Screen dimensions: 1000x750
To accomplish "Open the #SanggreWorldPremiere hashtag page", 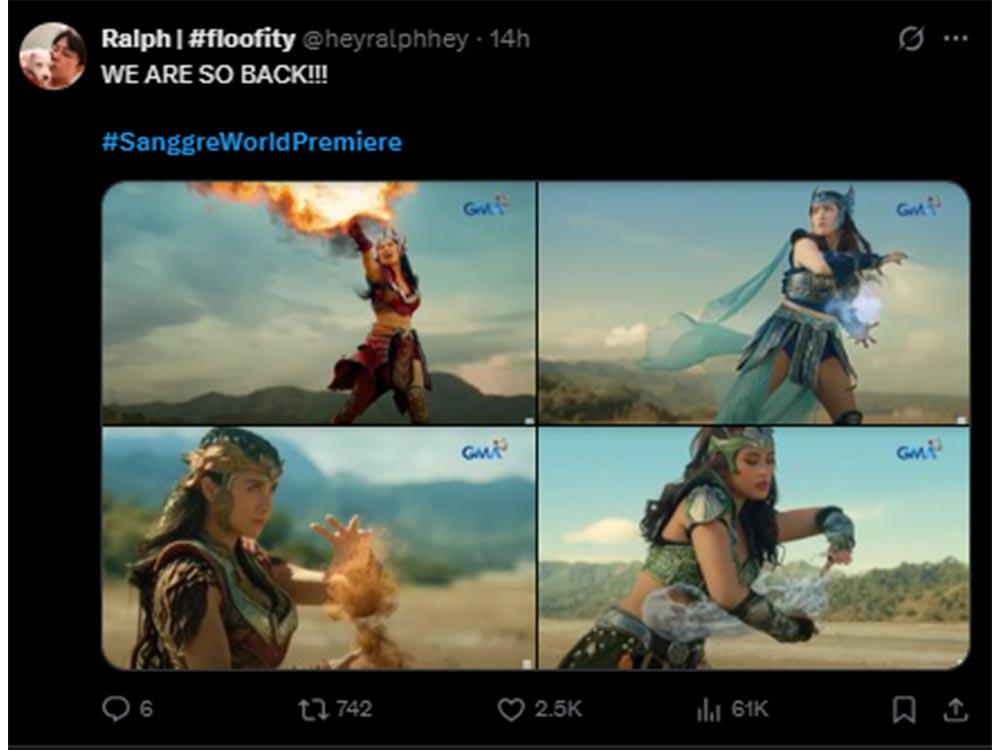I will pyautogui.click(x=250, y=142).
